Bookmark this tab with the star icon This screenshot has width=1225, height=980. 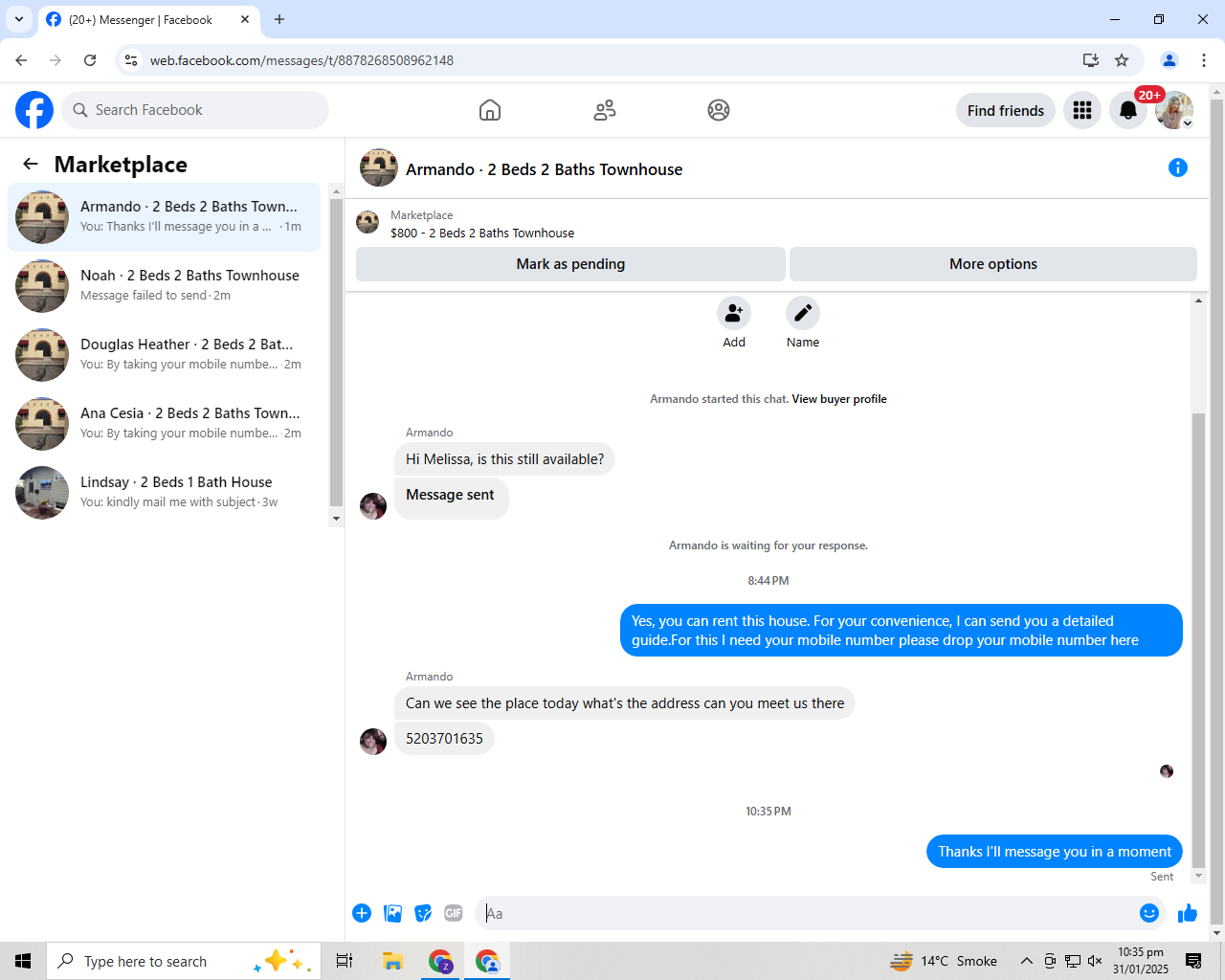tap(1122, 60)
